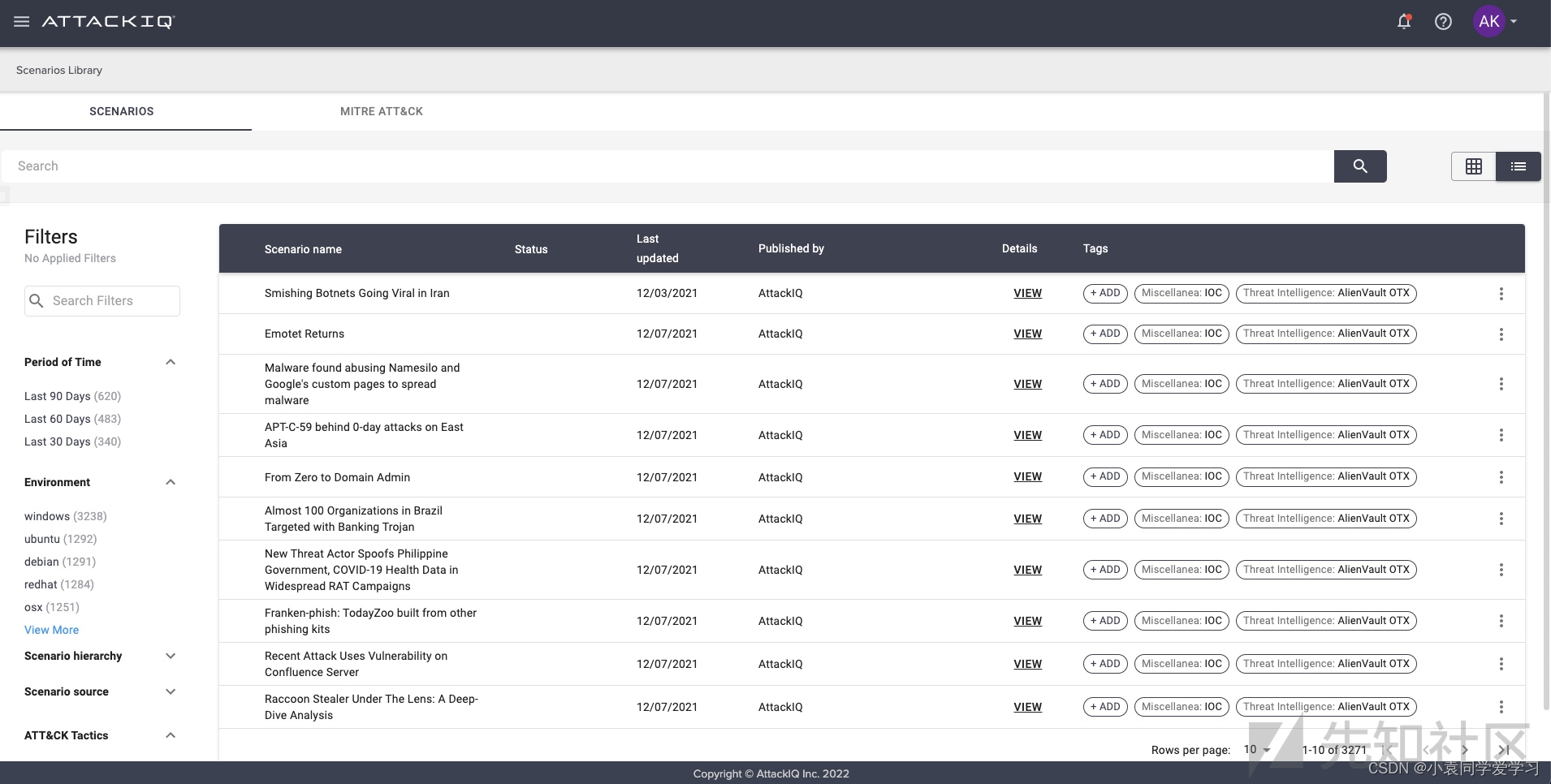Click the AttackIQ logo
The image size is (1551, 784).
[x=108, y=22]
